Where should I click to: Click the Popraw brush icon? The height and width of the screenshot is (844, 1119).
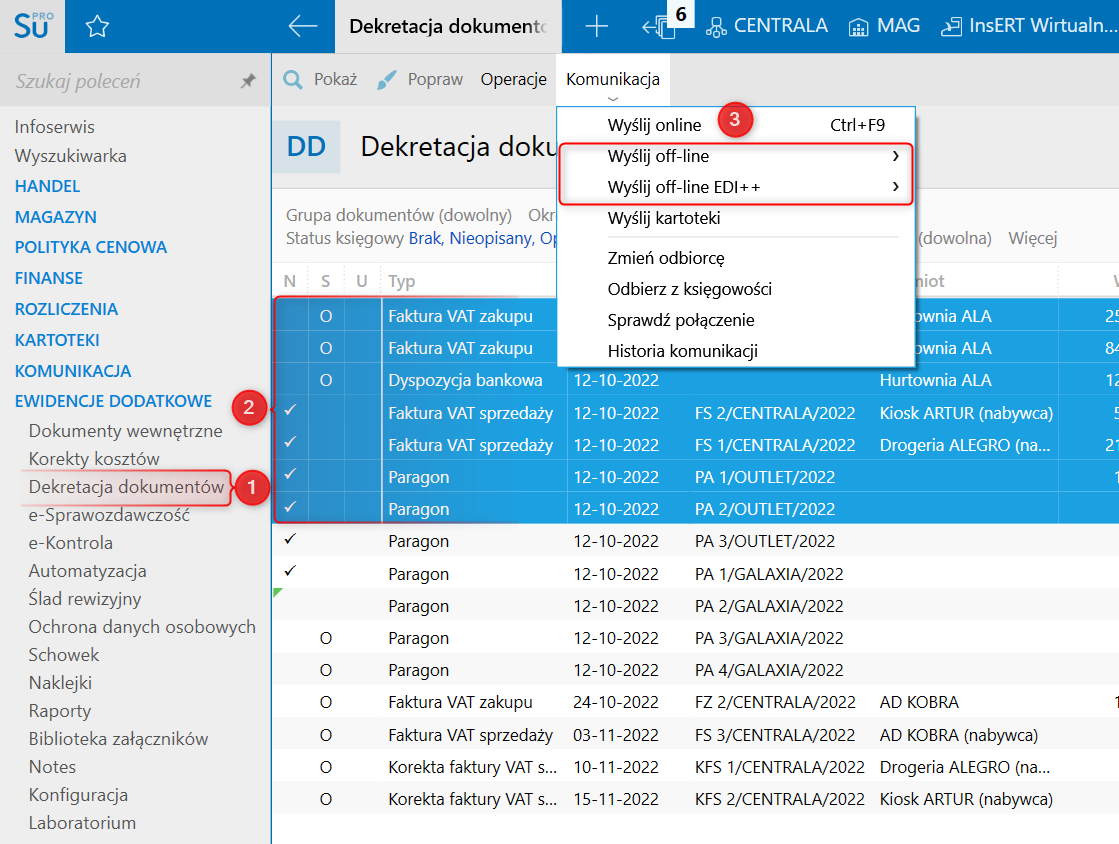[x=387, y=80]
